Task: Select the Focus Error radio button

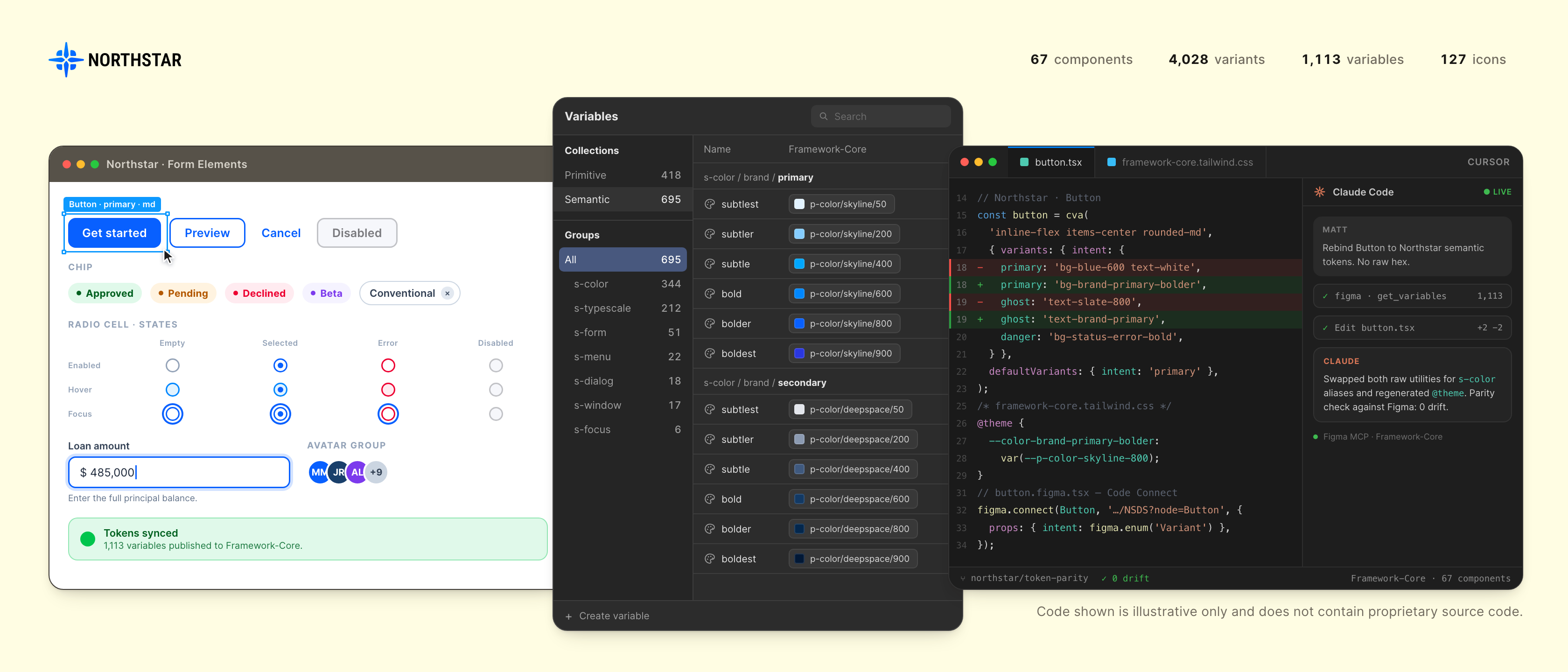Action: click(x=388, y=414)
